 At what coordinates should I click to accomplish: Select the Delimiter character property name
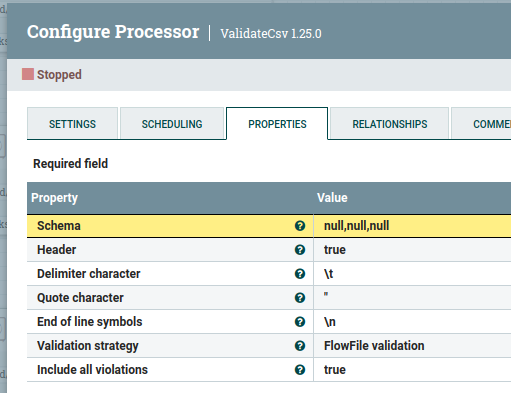[89, 274]
